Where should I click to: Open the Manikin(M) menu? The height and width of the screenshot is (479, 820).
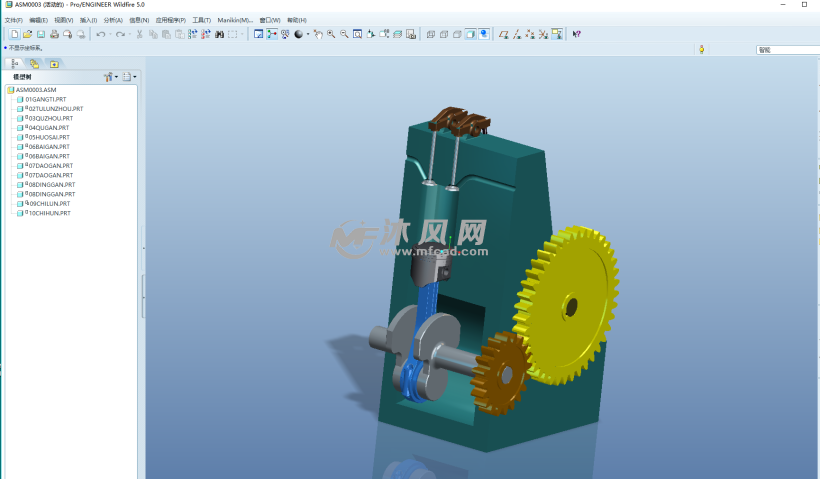235,20
